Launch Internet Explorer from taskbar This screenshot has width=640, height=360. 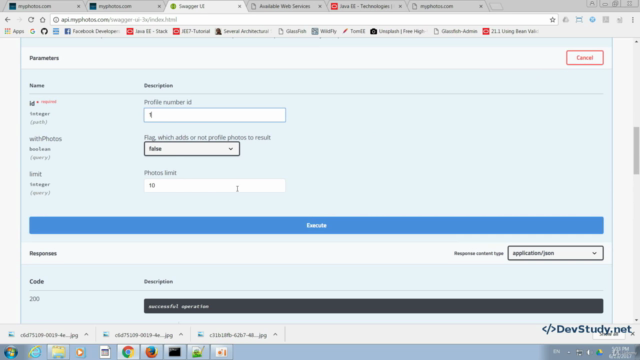click(35, 352)
